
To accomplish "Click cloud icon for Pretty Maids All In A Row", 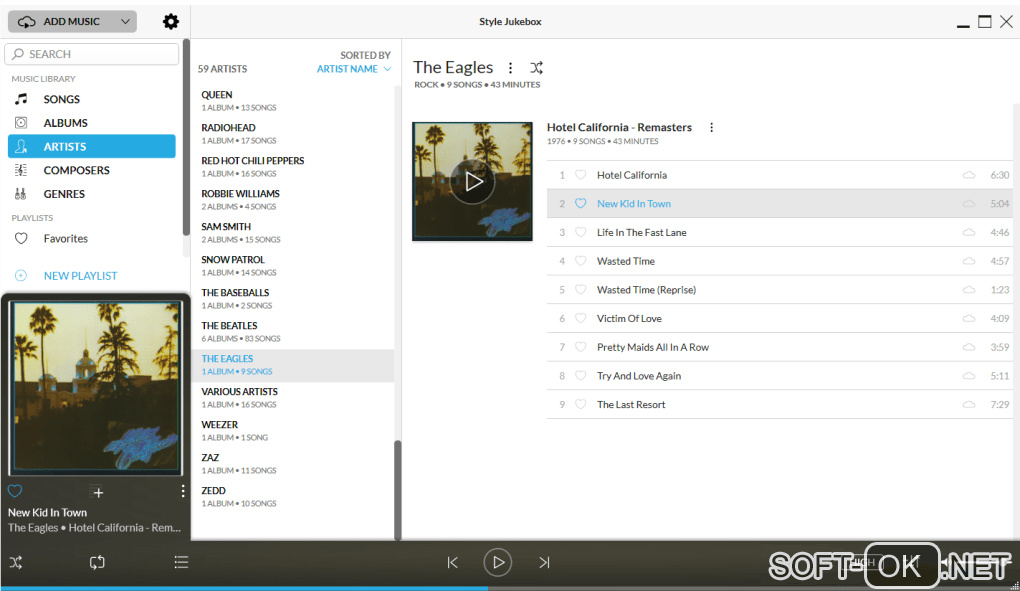I will (969, 347).
